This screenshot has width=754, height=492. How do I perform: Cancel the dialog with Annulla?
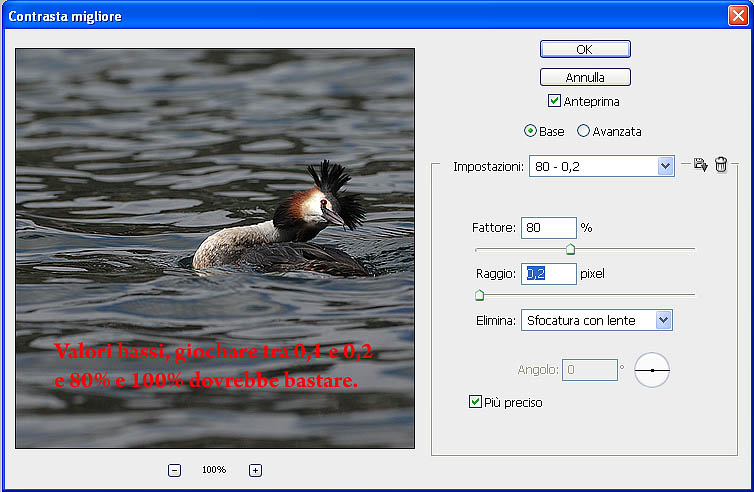585,77
